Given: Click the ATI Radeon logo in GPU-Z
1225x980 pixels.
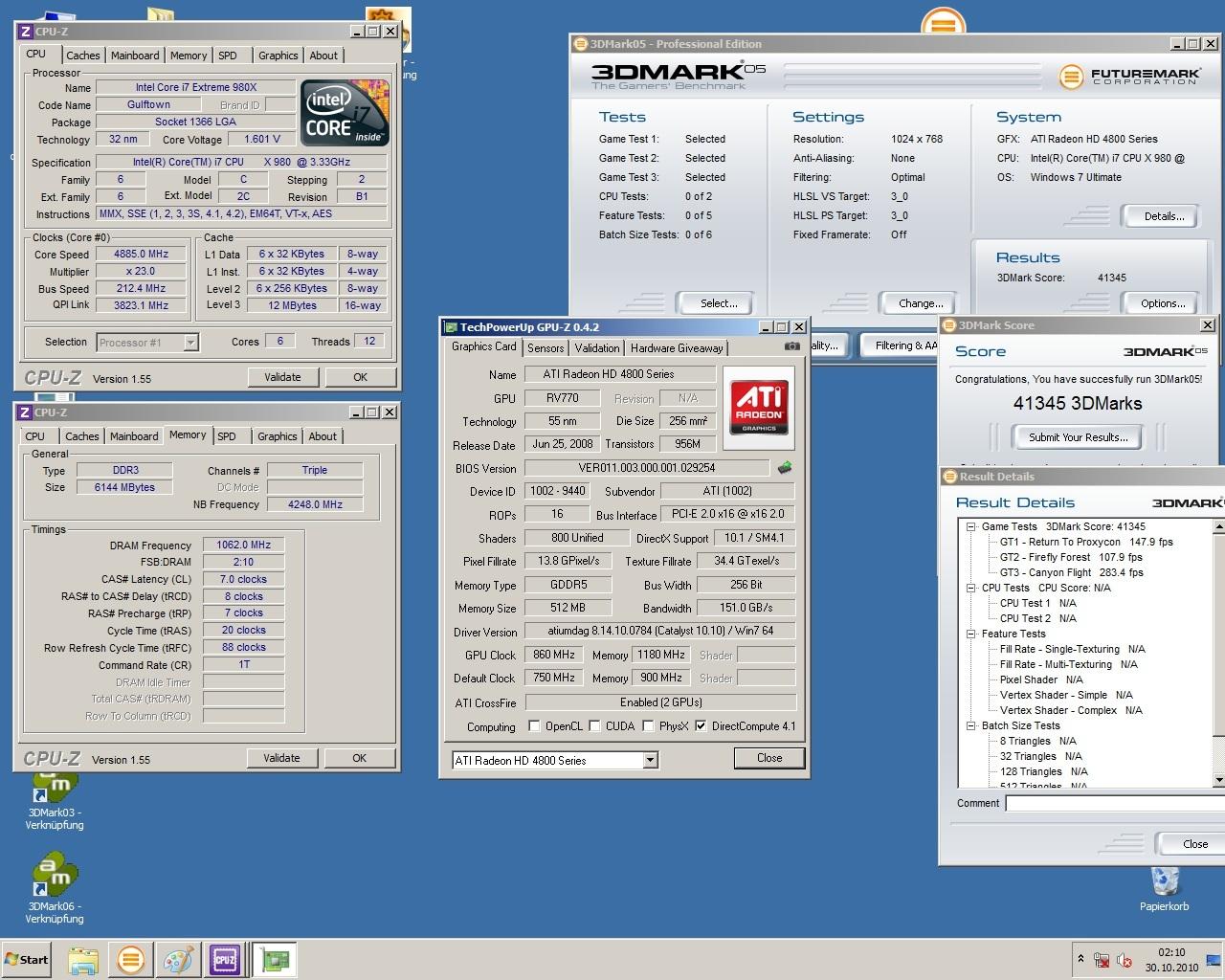Looking at the screenshot, I should [759, 408].
